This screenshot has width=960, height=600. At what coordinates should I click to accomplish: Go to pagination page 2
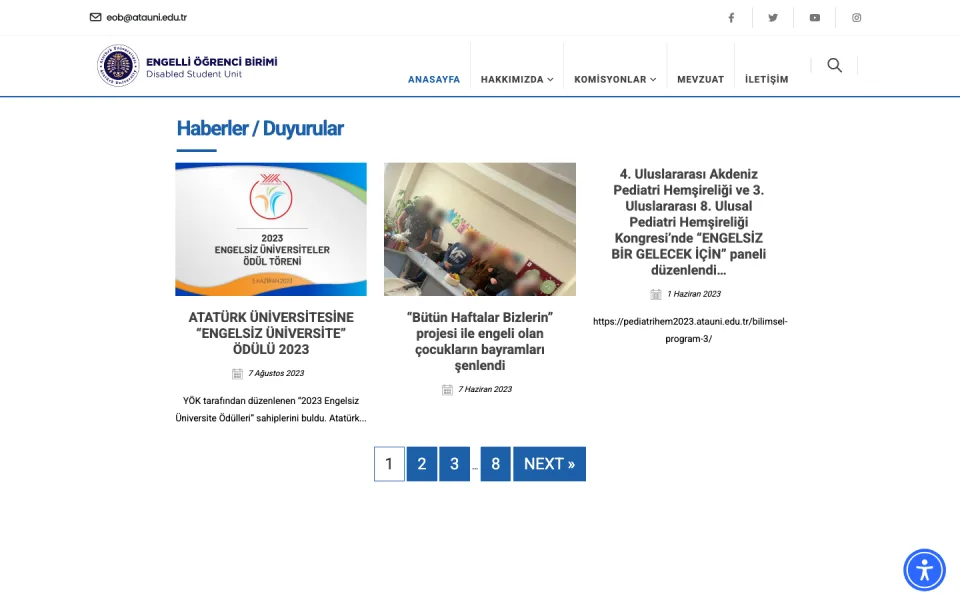[422, 464]
